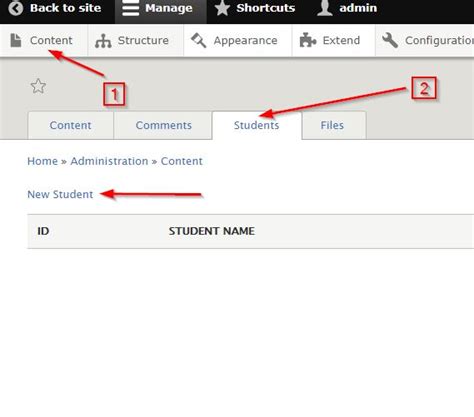474x417 pixels.
Task: Follow the Content breadcrumb link
Action: [182, 161]
